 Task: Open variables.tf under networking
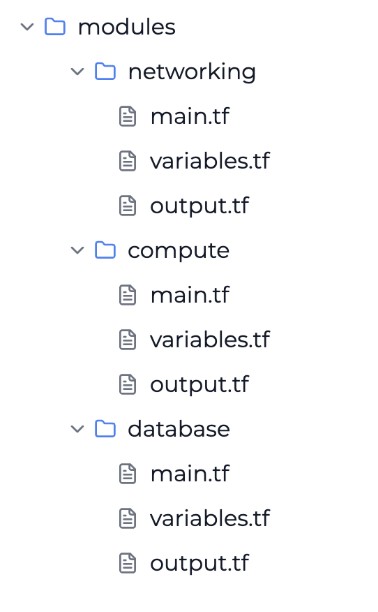click(210, 161)
